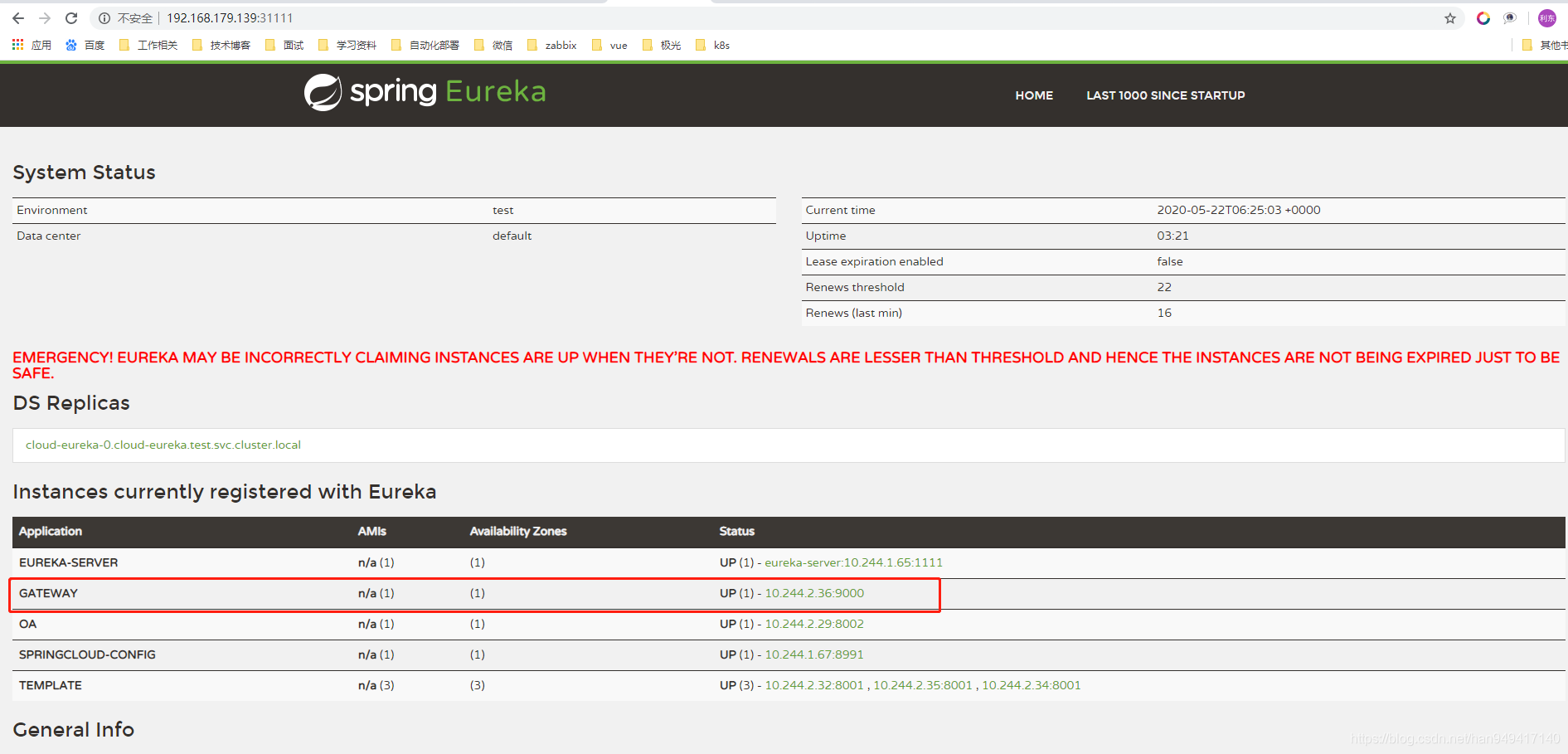Open the 微信 bookmark folder
The height and width of the screenshot is (754, 1568).
(x=493, y=45)
